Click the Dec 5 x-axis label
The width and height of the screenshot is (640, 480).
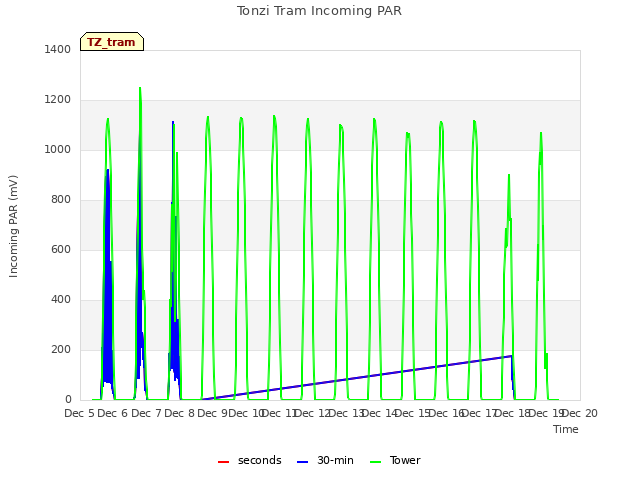pos(80,413)
